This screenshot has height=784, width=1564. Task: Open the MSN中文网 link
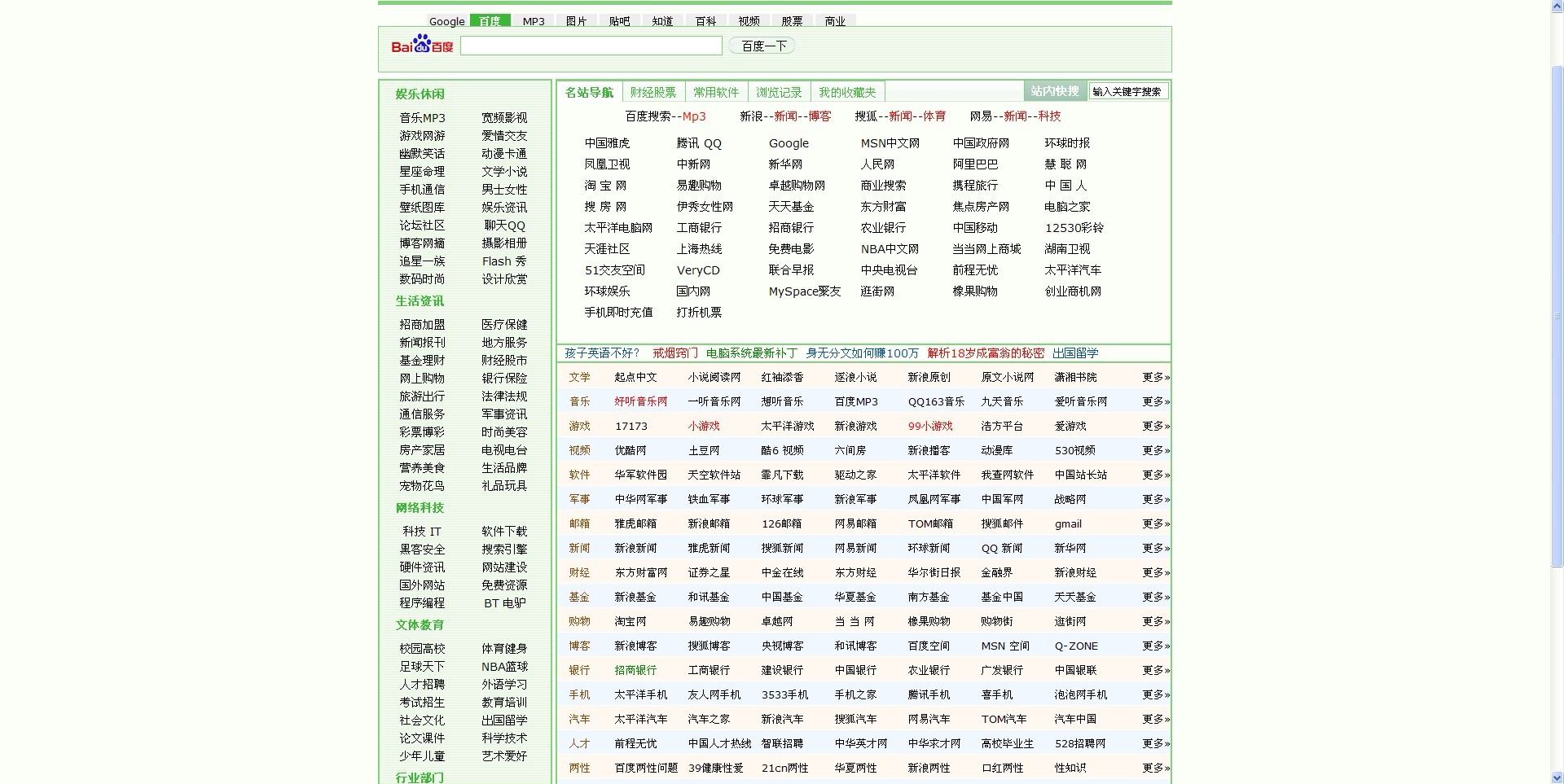(x=890, y=143)
